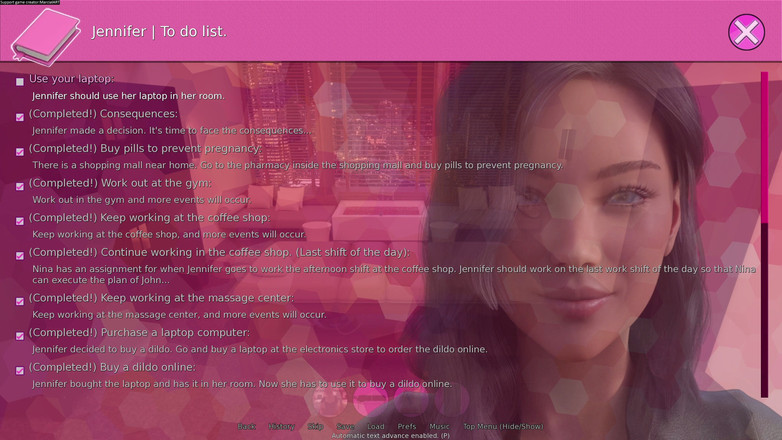
Task: Click '(Completed!) Purchase a laptop computer:' title
Action: (139, 332)
